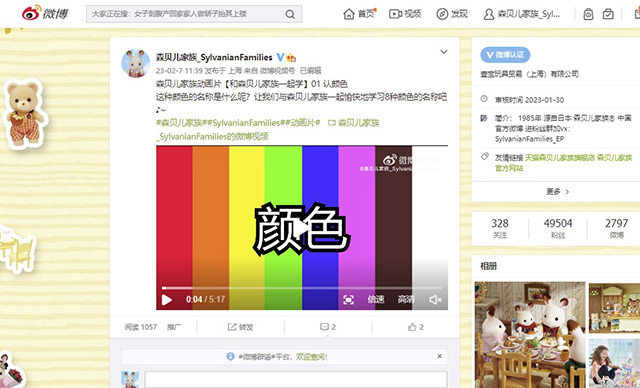Open the 首页 home icon

[349, 14]
